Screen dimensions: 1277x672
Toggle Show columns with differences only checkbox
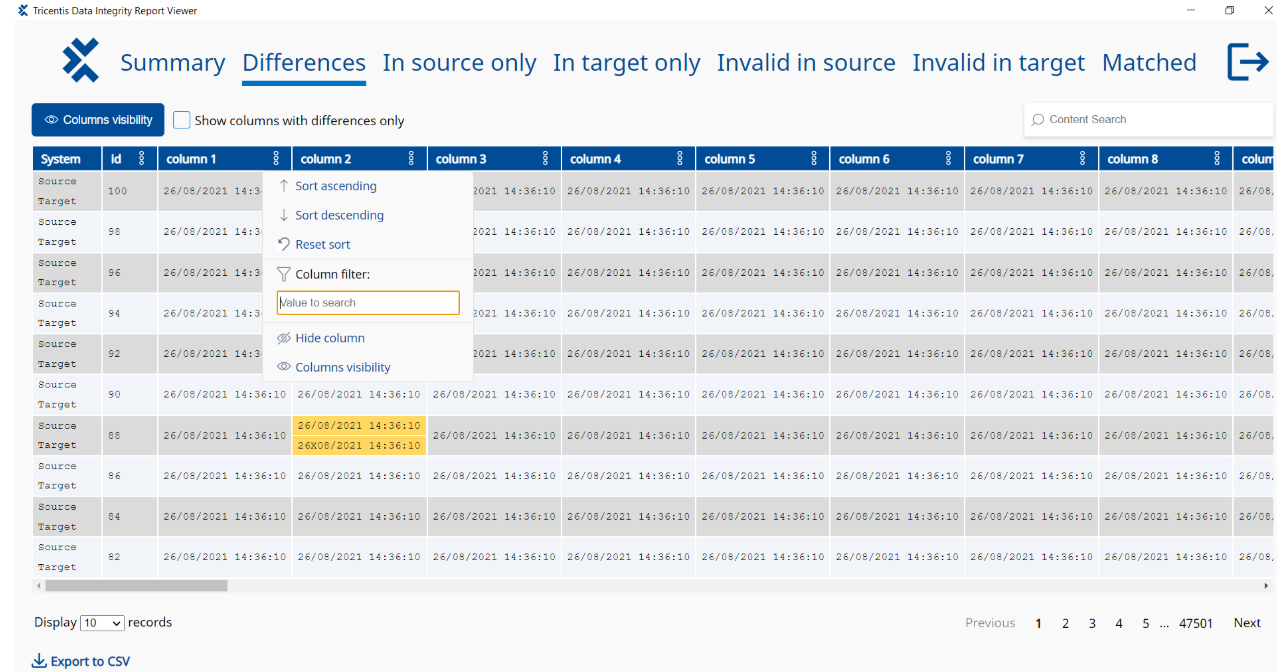point(181,120)
